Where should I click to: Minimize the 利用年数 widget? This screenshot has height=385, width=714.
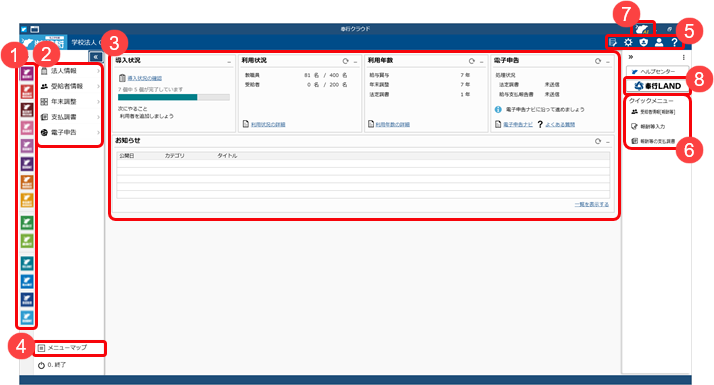click(x=481, y=62)
